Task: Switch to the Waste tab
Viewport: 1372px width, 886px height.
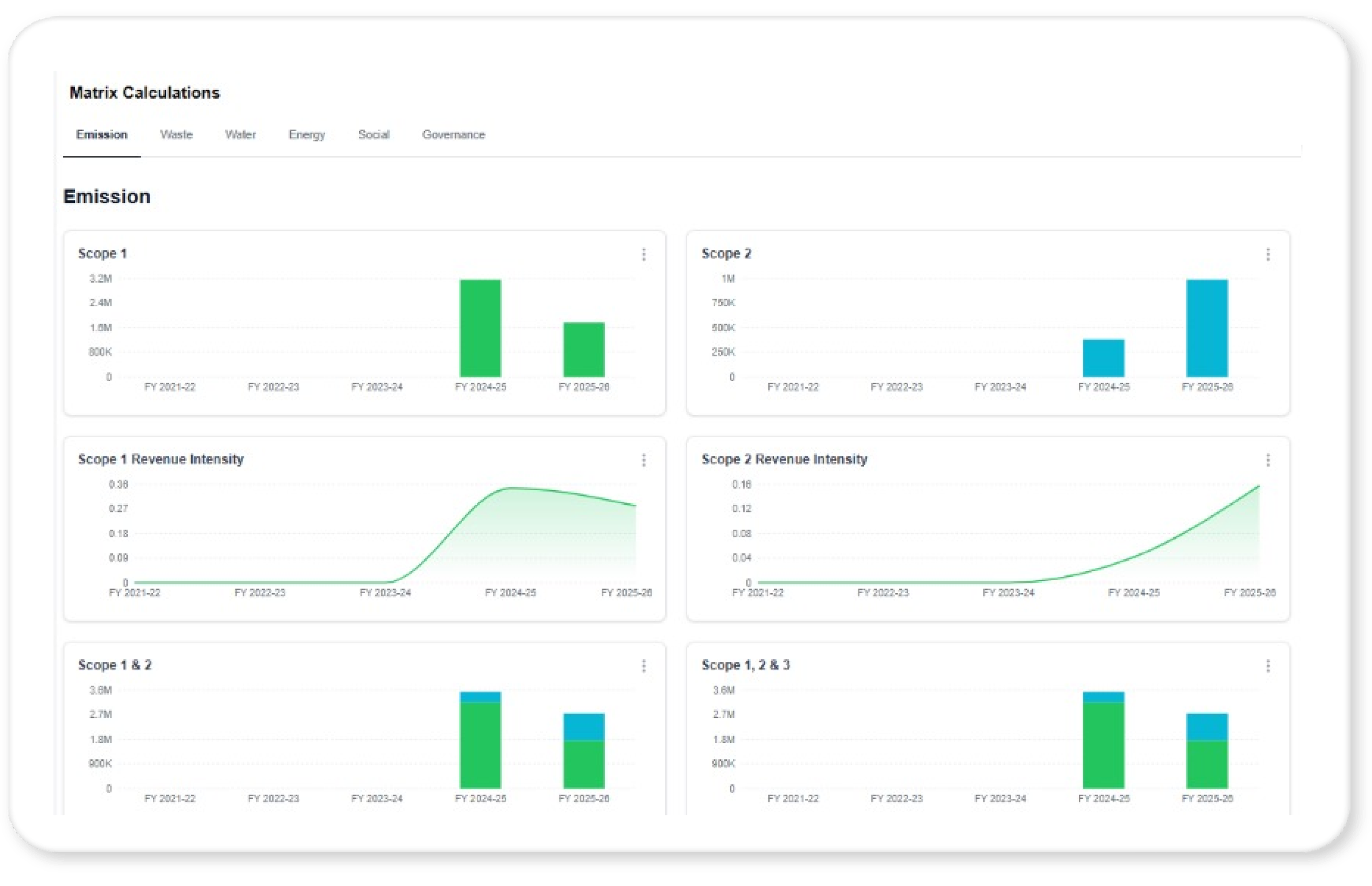Action: pos(176,135)
